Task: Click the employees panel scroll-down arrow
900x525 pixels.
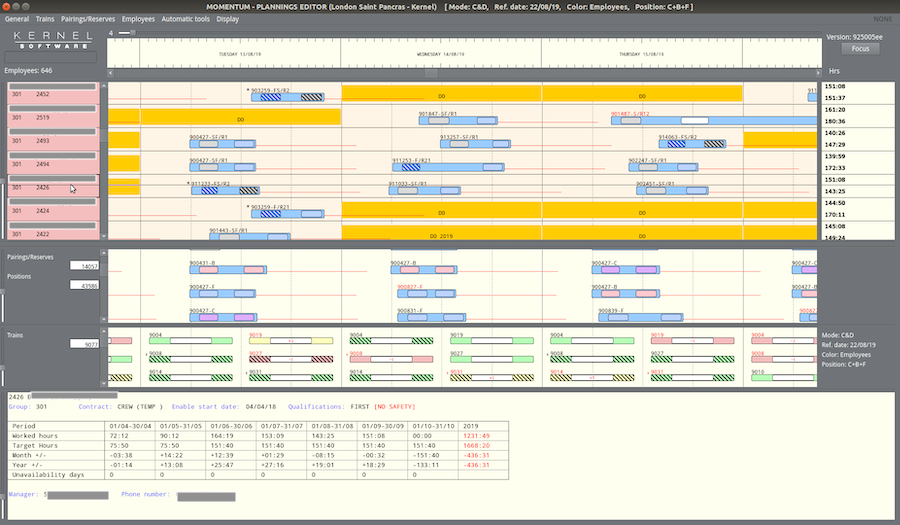Action: click(104, 236)
